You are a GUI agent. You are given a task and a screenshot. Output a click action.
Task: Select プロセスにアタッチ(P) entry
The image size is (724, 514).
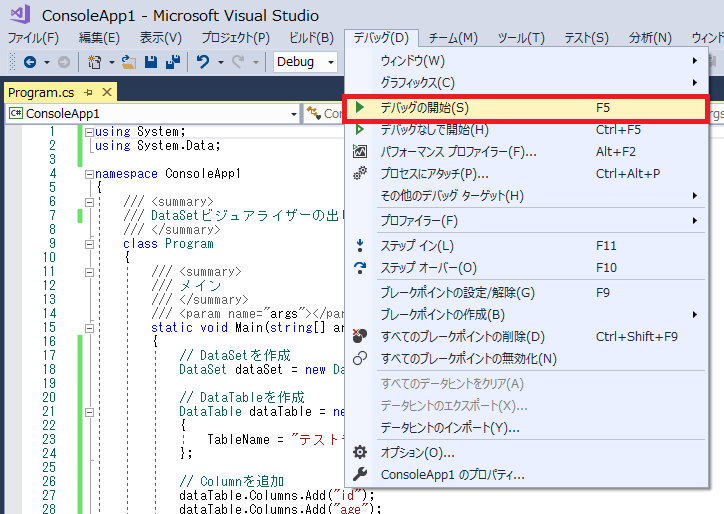tap(527, 173)
